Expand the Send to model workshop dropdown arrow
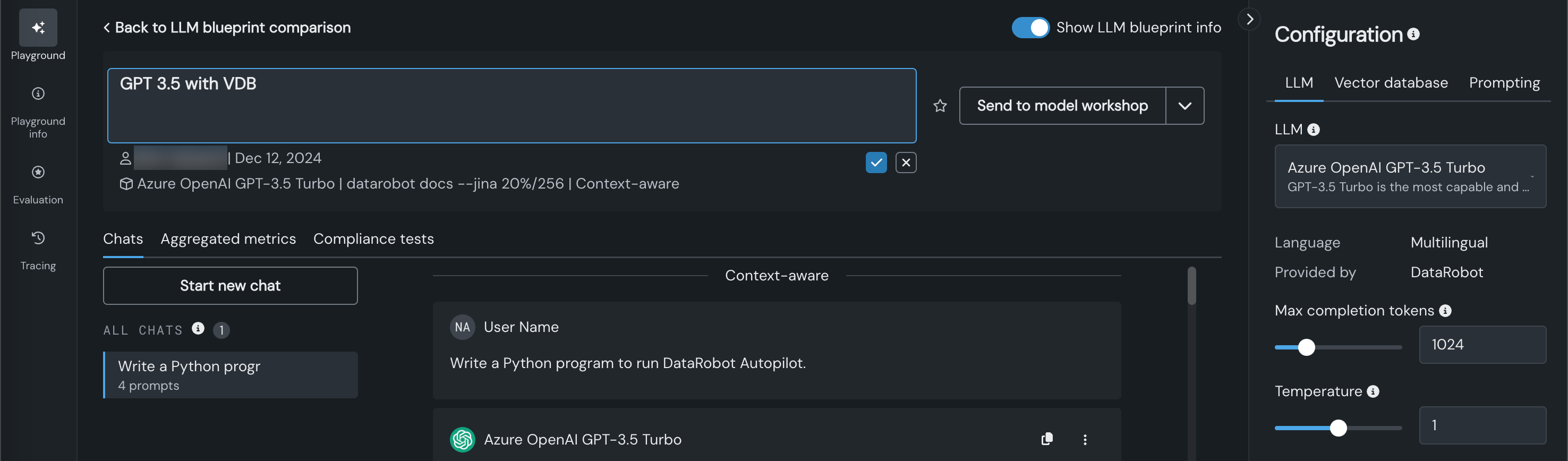 [1184, 106]
